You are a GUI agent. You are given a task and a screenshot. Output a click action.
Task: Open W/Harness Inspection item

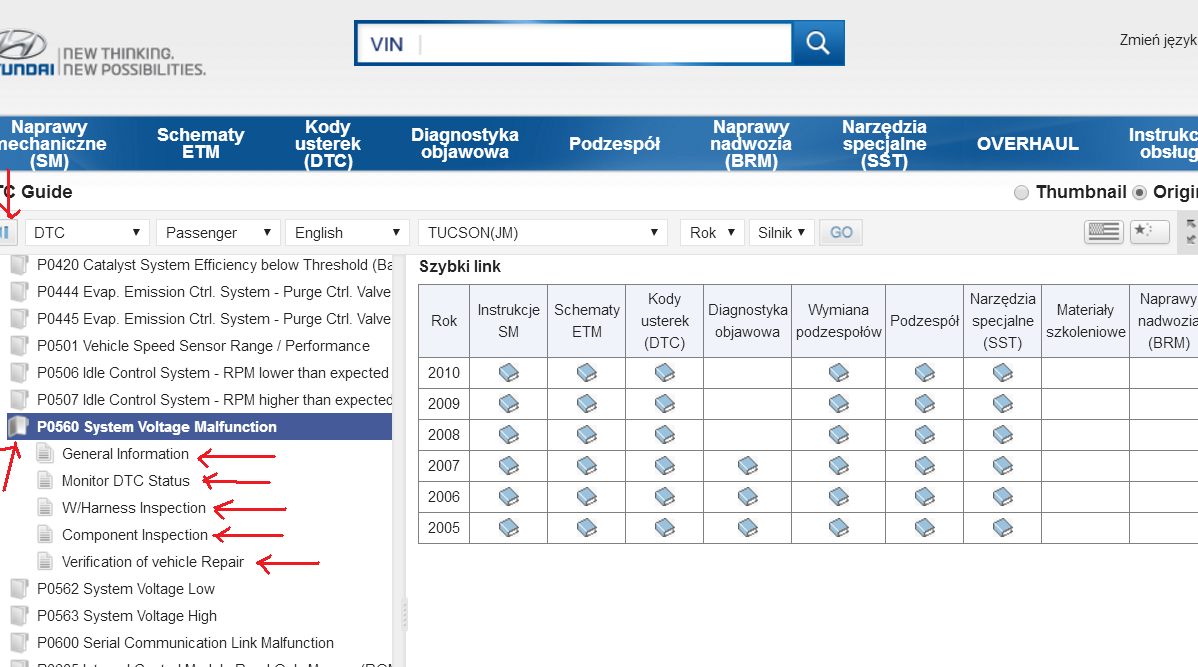coord(134,508)
